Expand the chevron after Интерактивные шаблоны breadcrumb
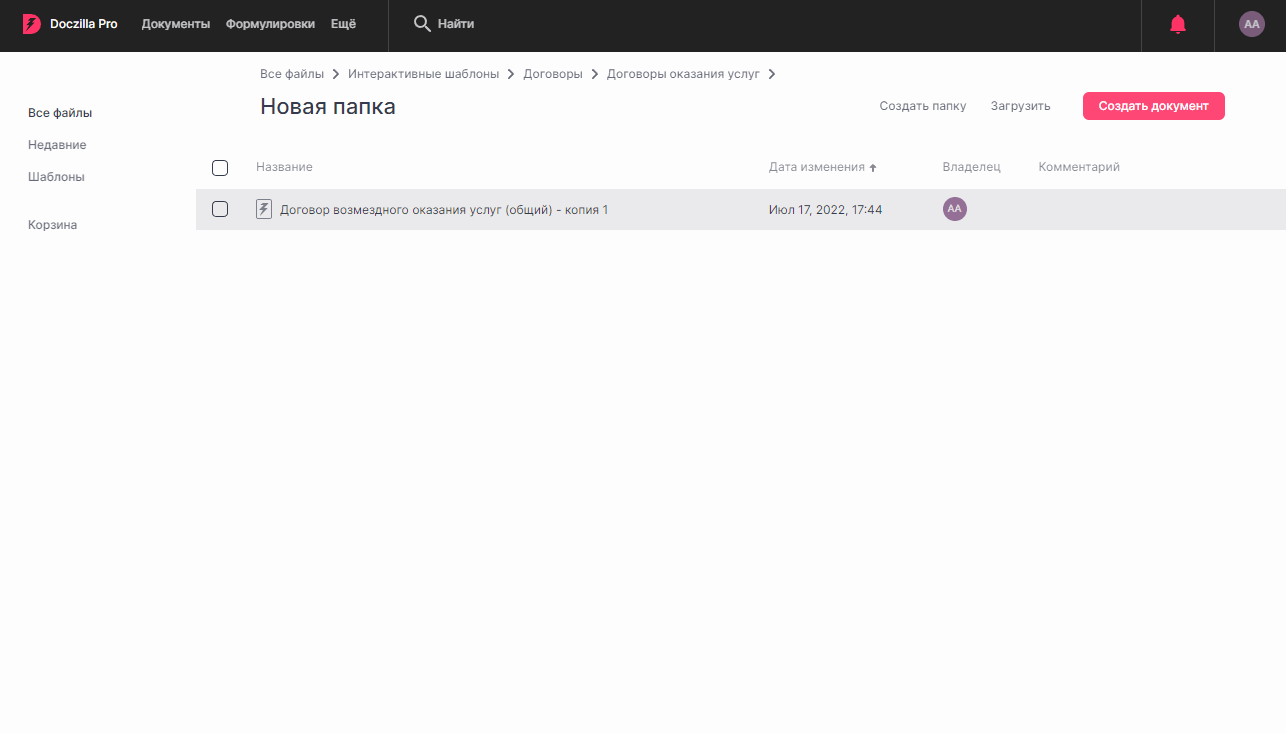Viewport: 1286px width, 734px height. [511, 74]
